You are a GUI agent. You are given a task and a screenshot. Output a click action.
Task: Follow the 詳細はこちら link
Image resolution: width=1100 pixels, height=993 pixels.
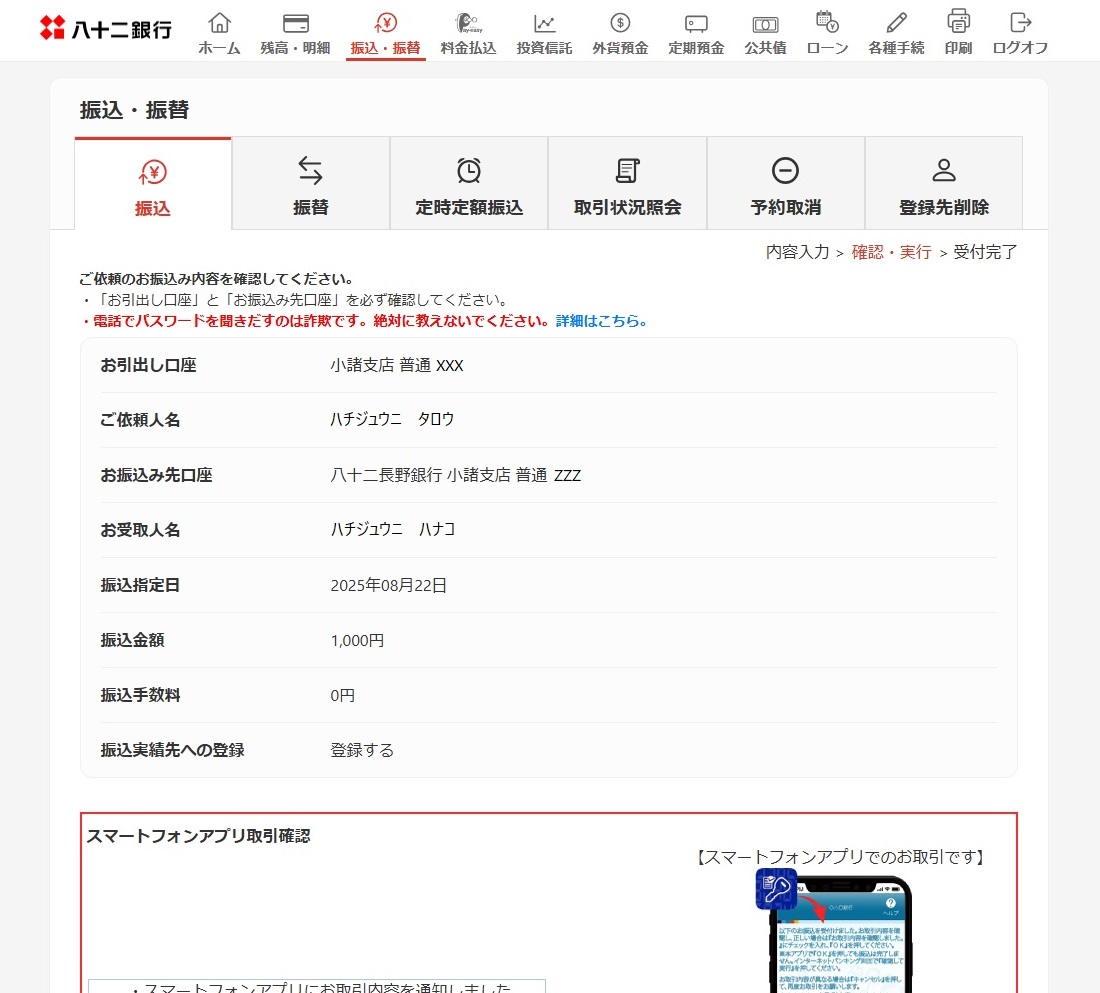602,321
